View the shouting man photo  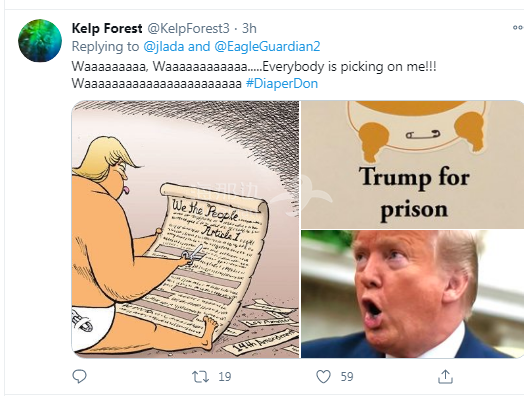point(412,294)
